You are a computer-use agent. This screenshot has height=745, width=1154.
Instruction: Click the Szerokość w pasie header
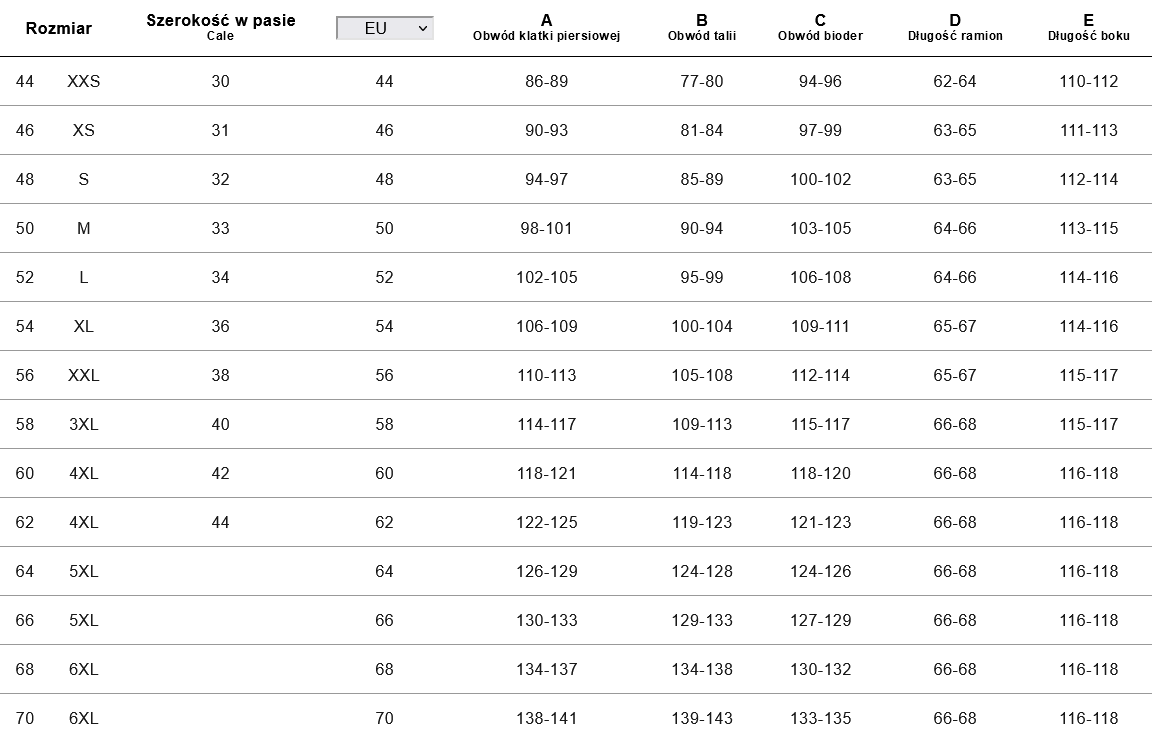(221, 21)
